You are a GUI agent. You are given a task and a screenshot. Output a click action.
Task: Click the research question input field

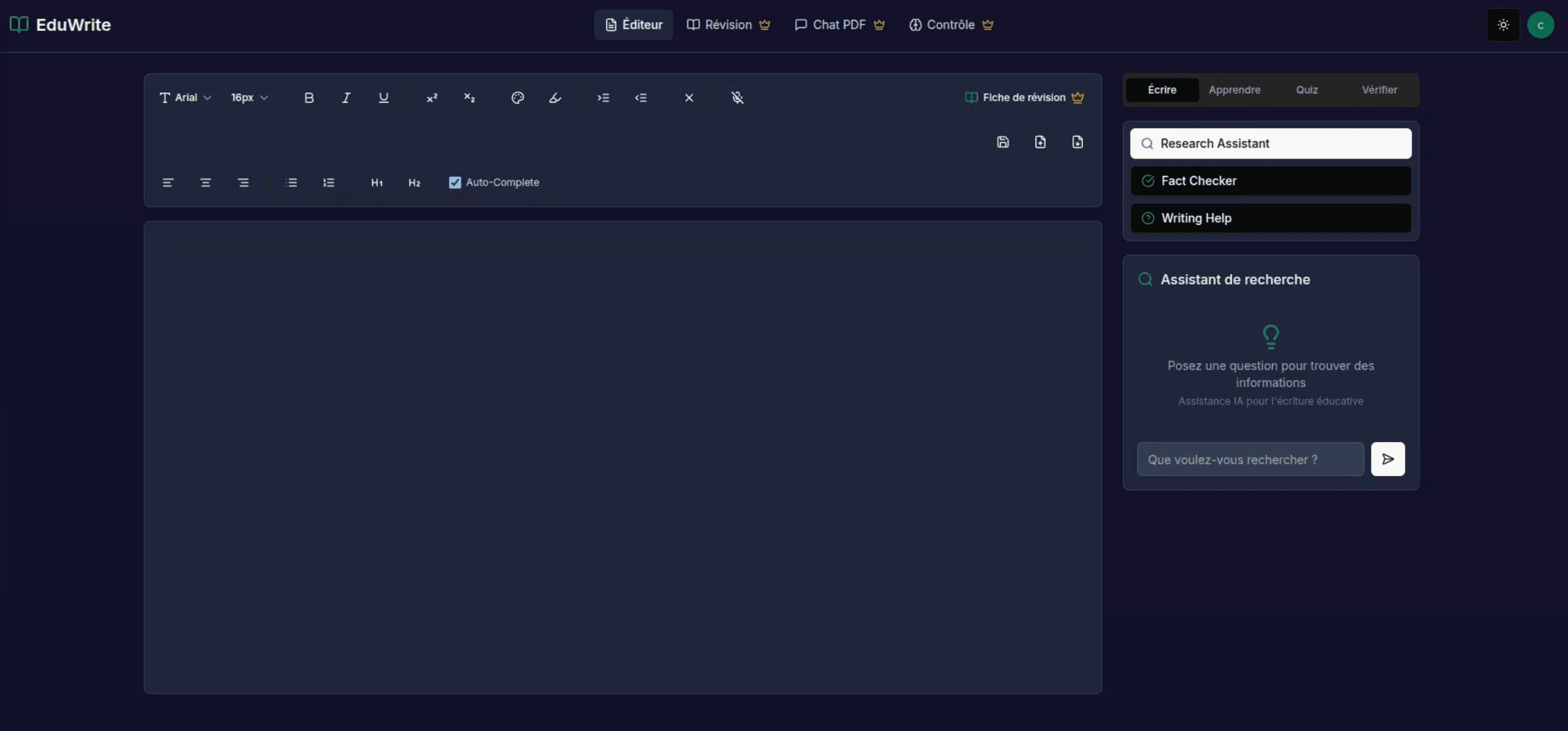click(1250, 460)
